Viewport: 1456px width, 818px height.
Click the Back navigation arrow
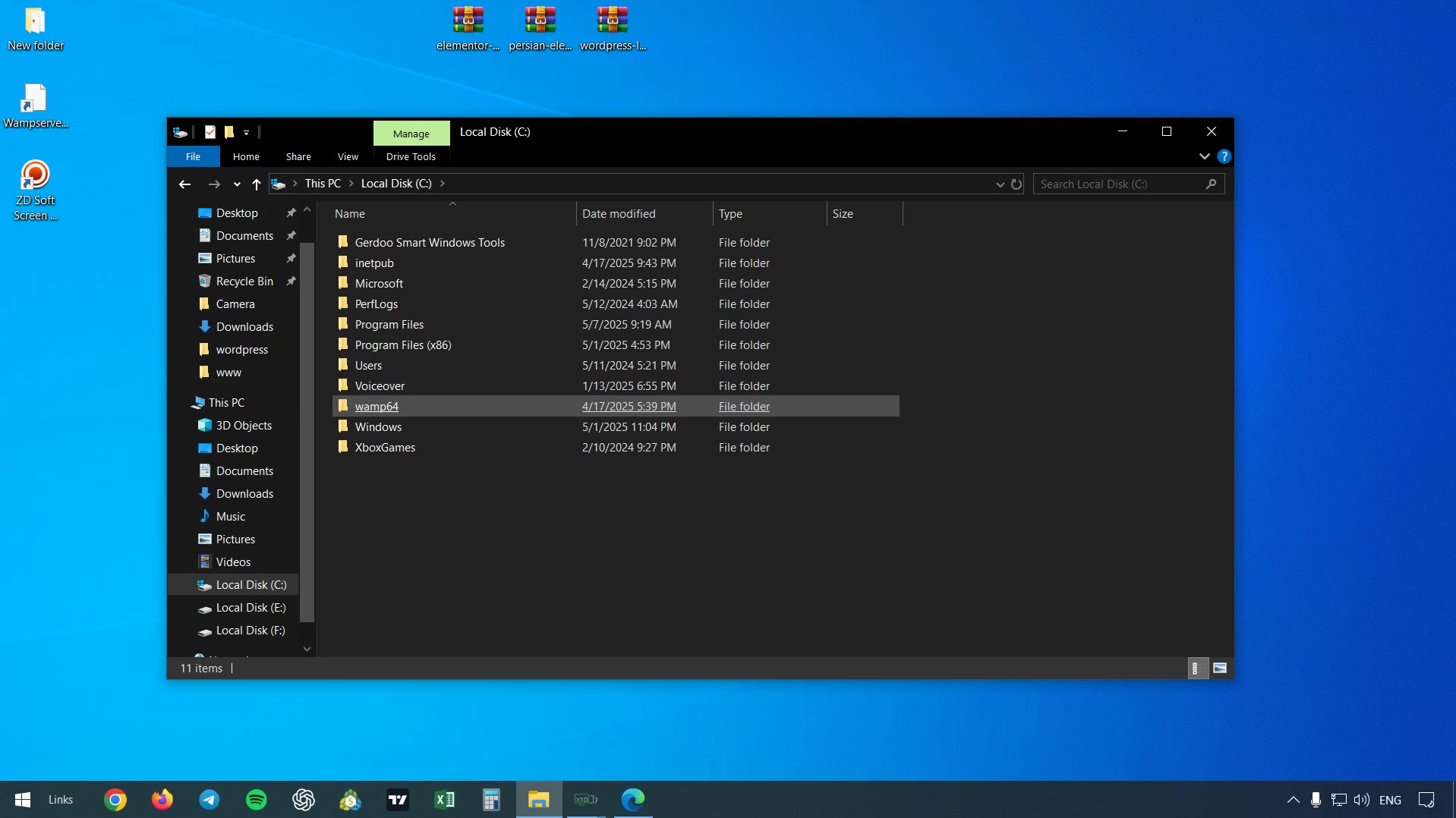click(x=184, y=184)
